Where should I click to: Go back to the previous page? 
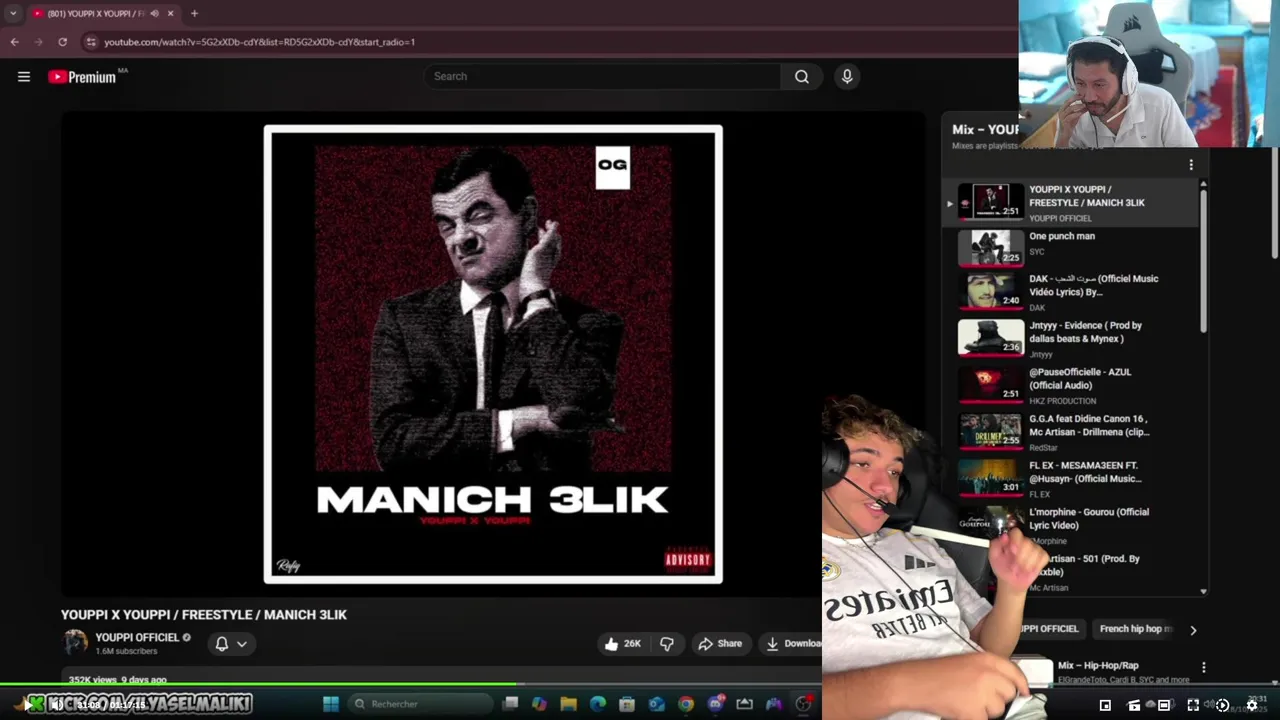click(15, 42)
